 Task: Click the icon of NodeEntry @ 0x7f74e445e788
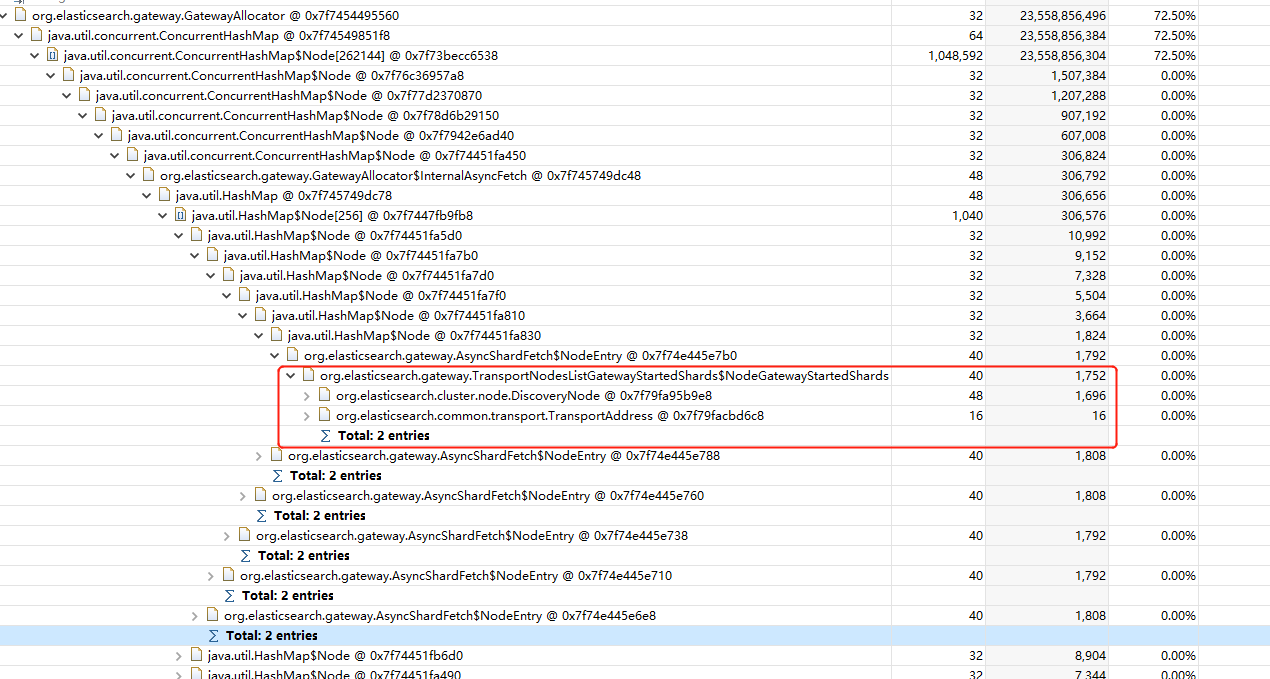[277, 456]
